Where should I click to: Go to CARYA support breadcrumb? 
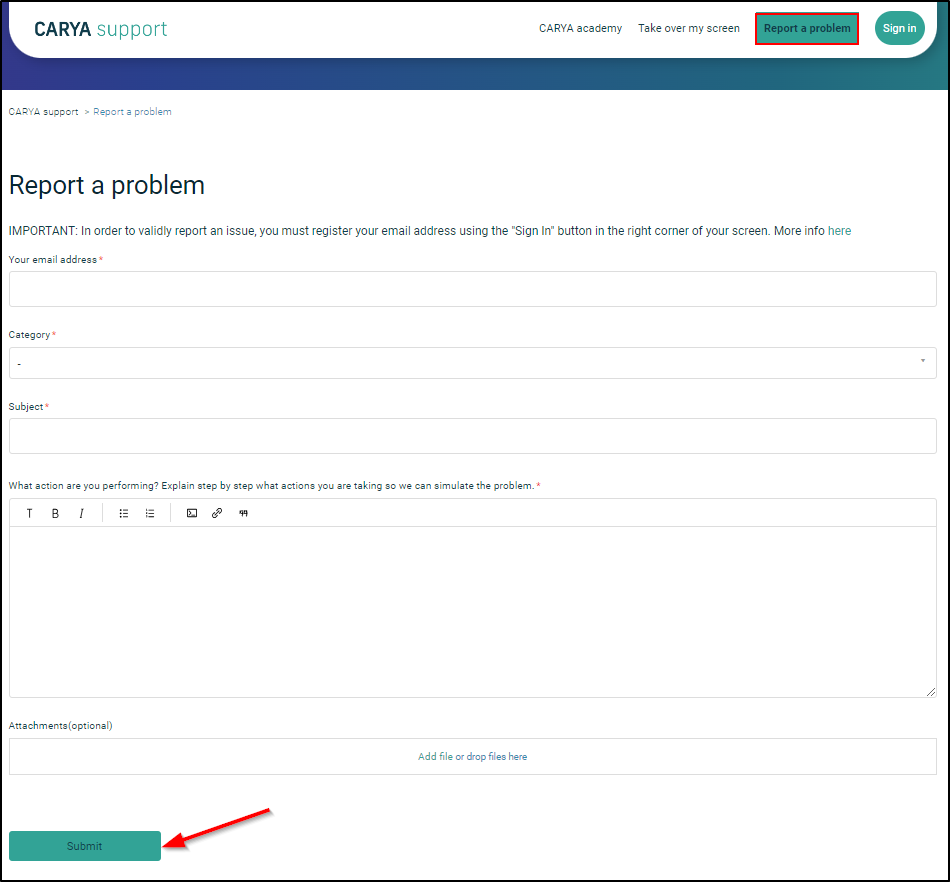pyautogui.click(x=44, y=111)
